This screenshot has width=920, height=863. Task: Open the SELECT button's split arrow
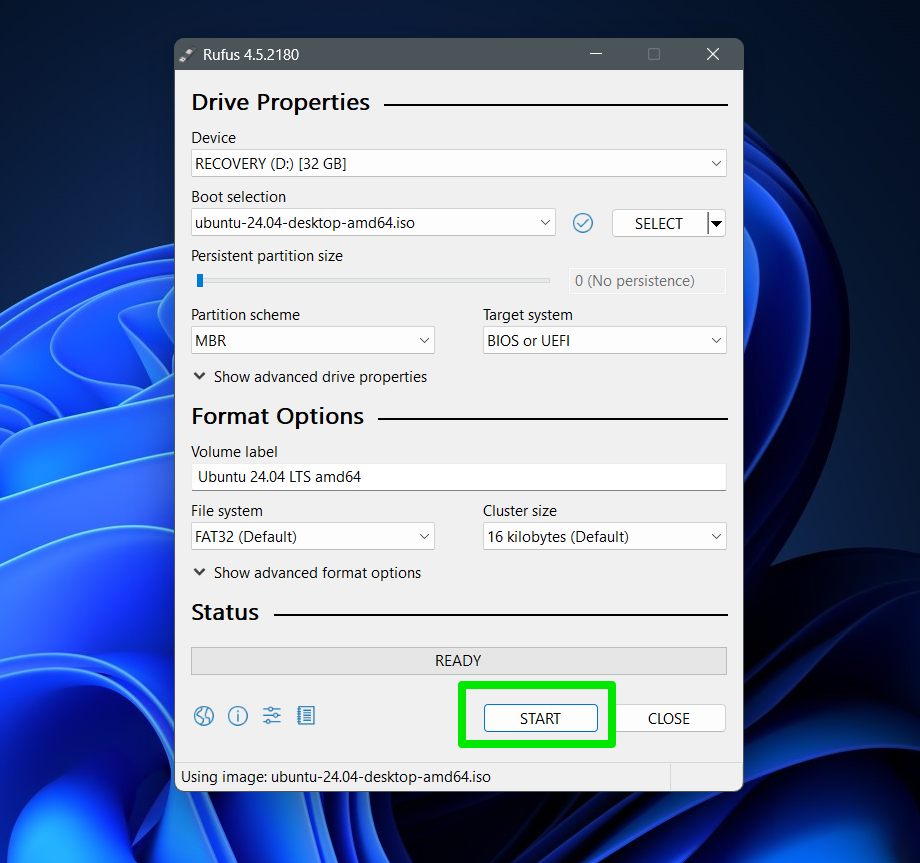[716, 224]
